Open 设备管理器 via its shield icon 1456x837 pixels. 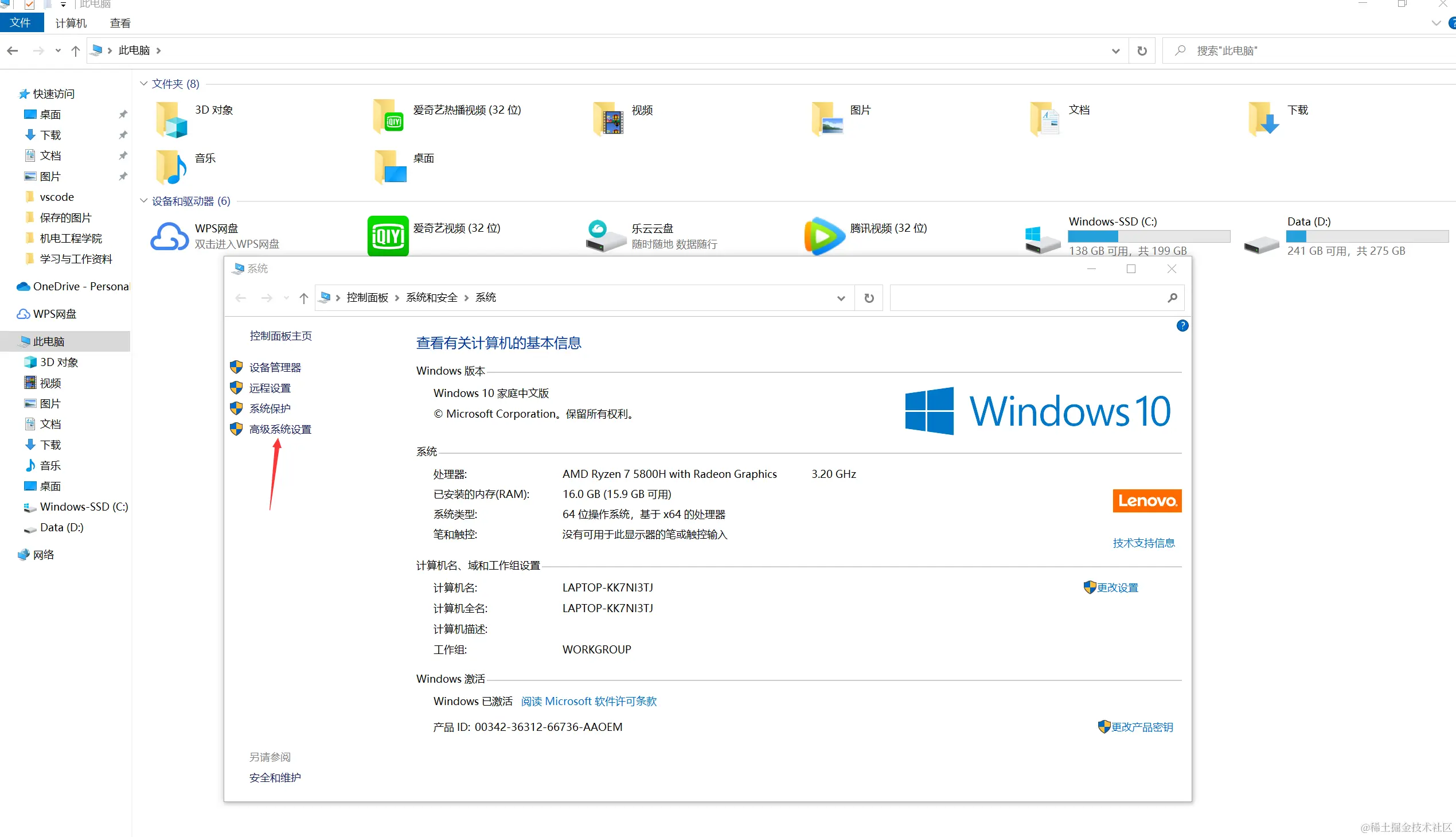tap(236, 367)
